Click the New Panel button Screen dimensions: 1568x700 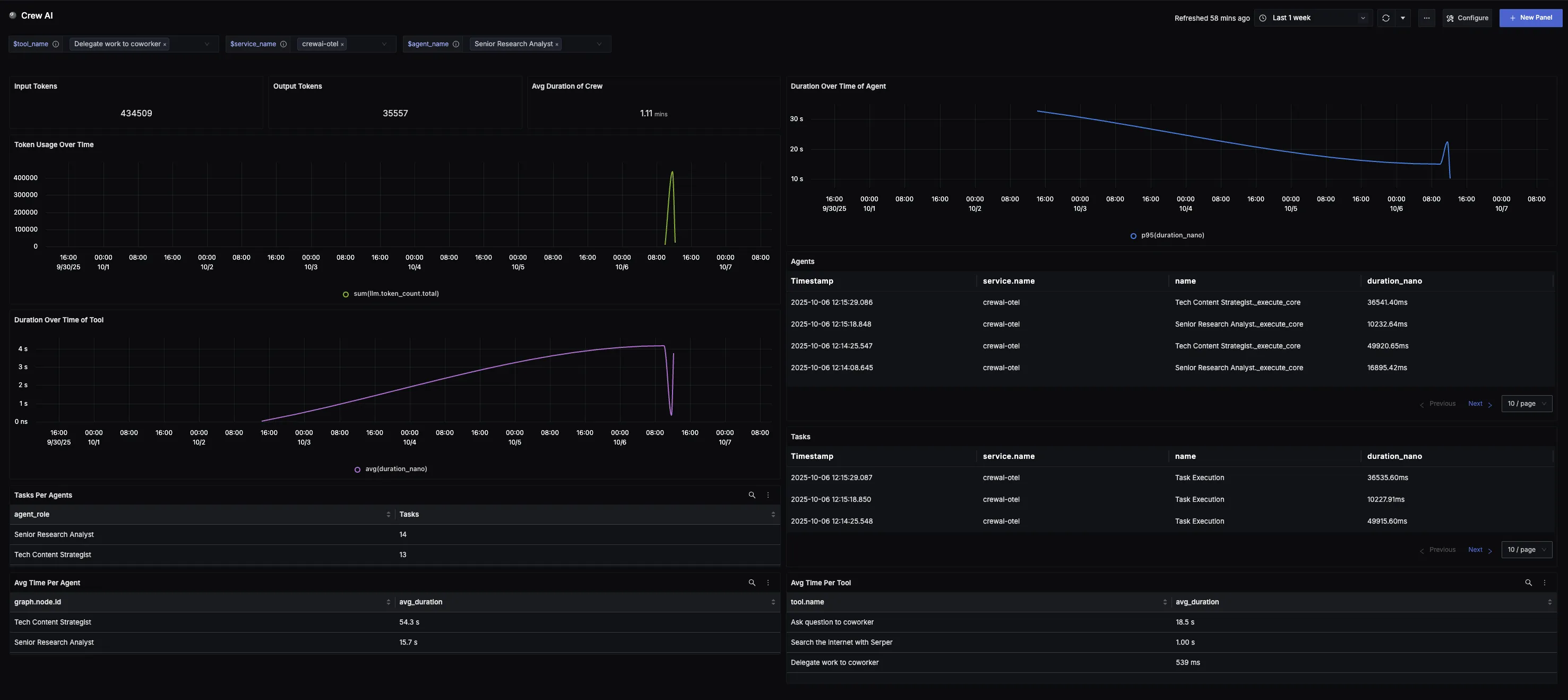tap(1530, 18)
